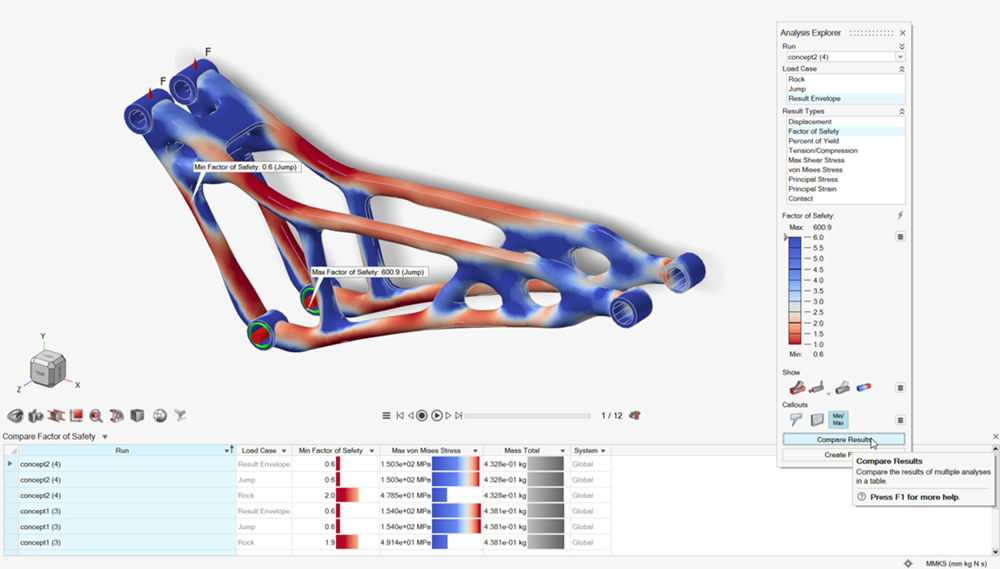Open the legend options menu icon
The width and height of the screenshot is (1000, 569).
900,237
